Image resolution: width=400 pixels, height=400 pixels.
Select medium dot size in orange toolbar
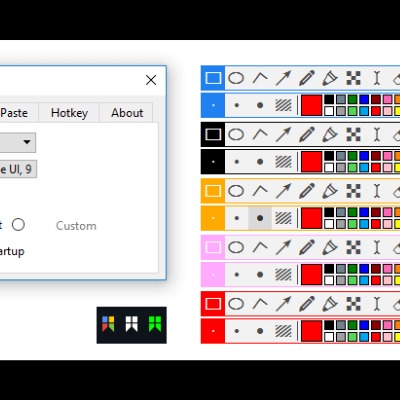click(x=260, y=218)
